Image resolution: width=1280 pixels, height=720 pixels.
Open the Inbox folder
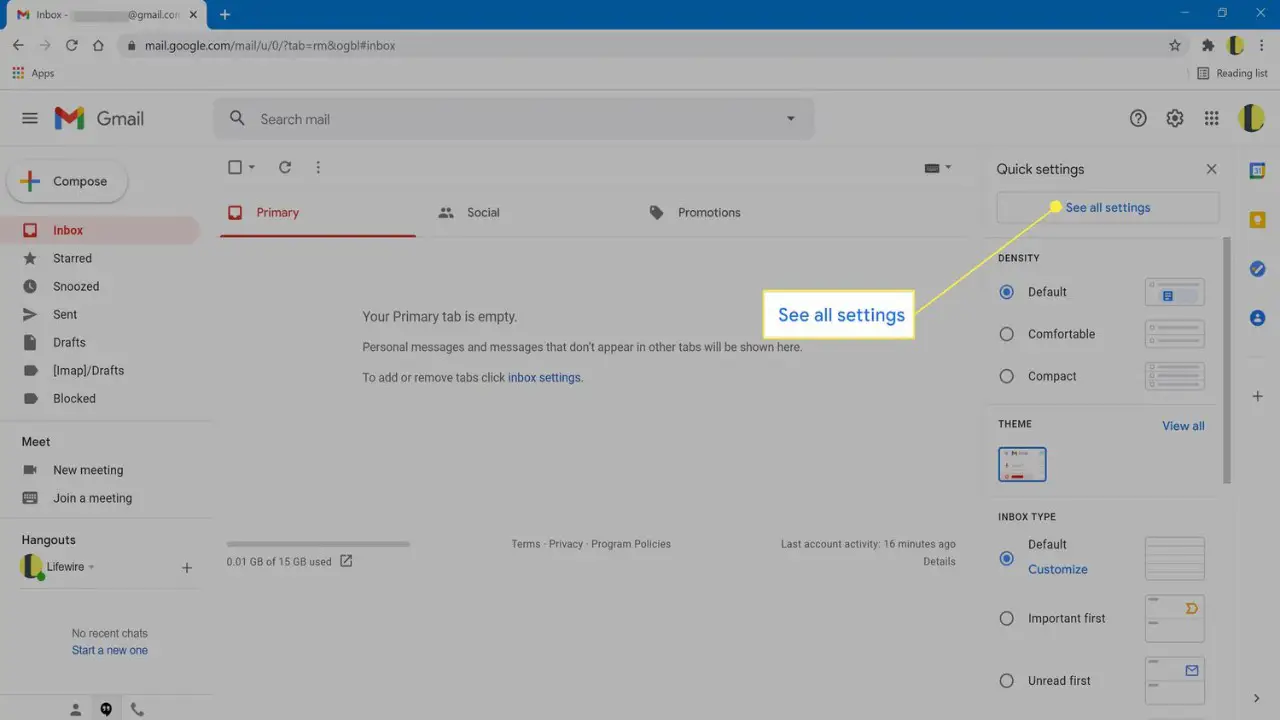100,230
